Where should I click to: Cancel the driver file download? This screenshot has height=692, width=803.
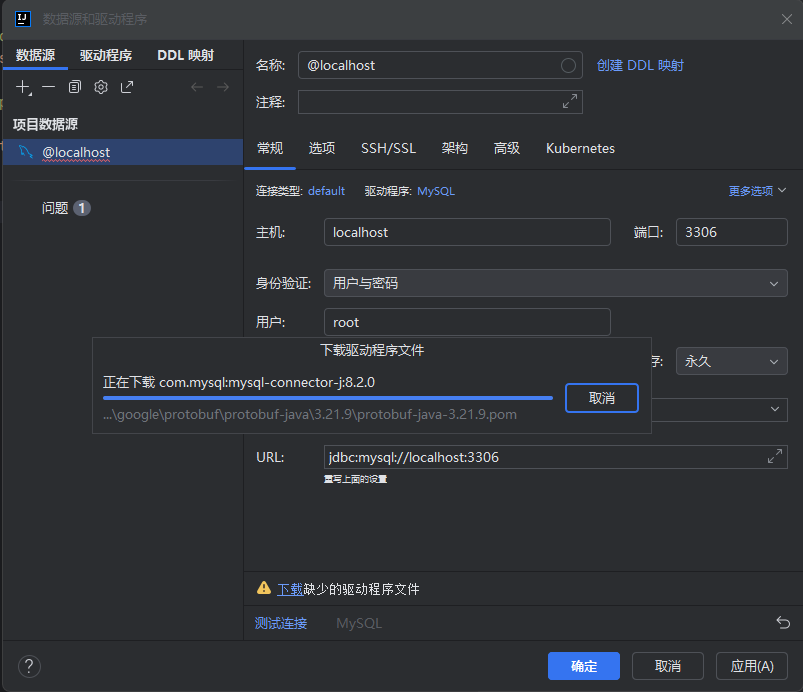[601, 397]
